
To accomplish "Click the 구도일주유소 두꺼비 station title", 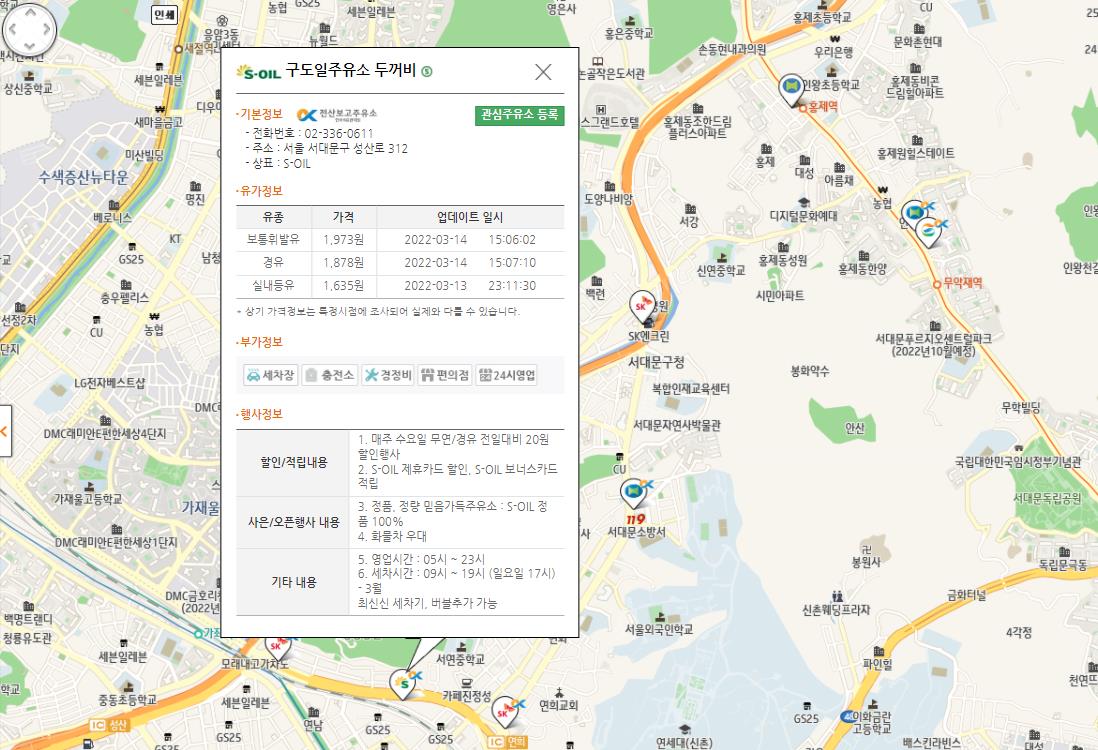I will pyautogui.click(x=350, y=70).
